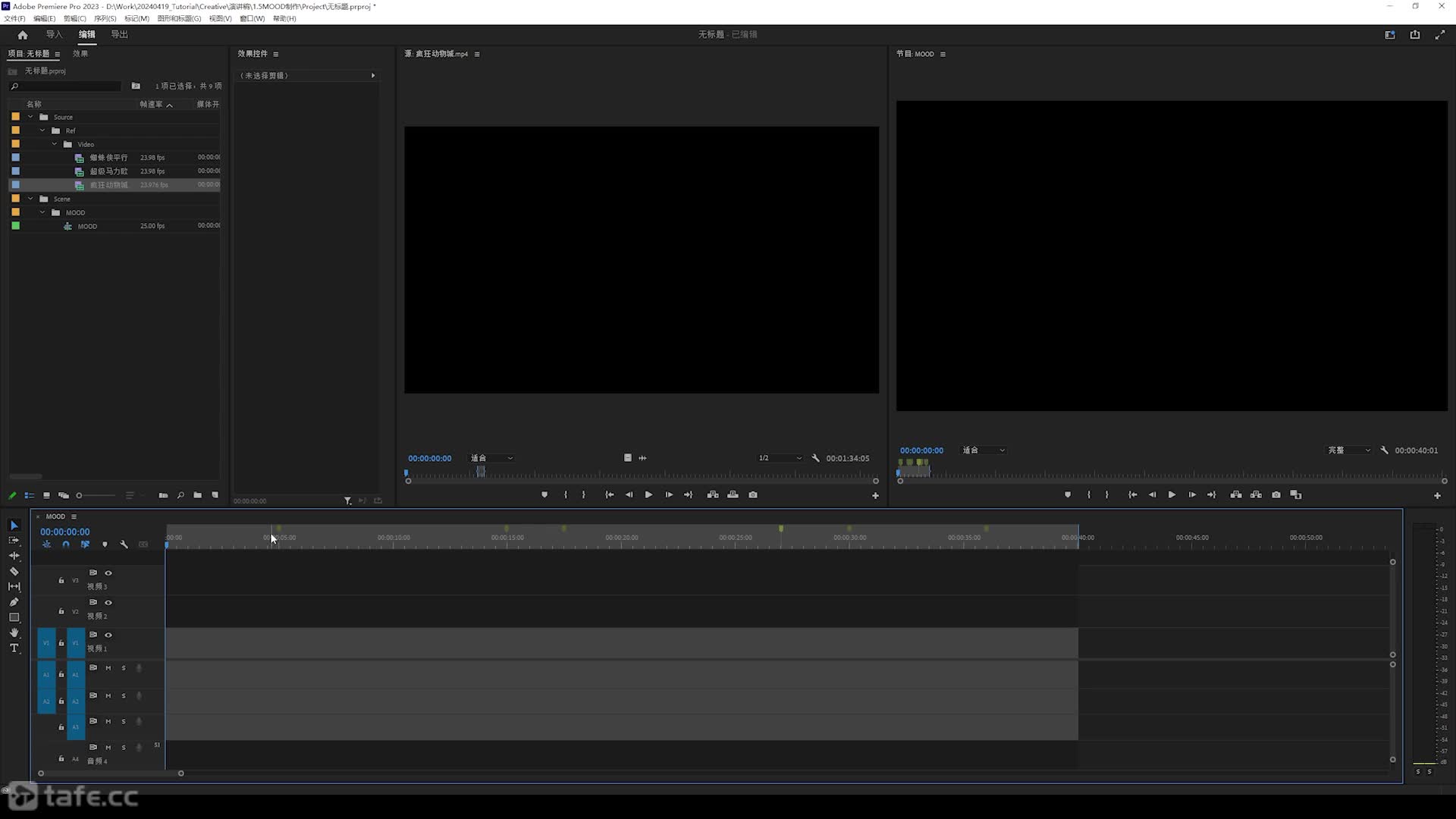Switch to 效果 panel tab

tap(80, 54)
